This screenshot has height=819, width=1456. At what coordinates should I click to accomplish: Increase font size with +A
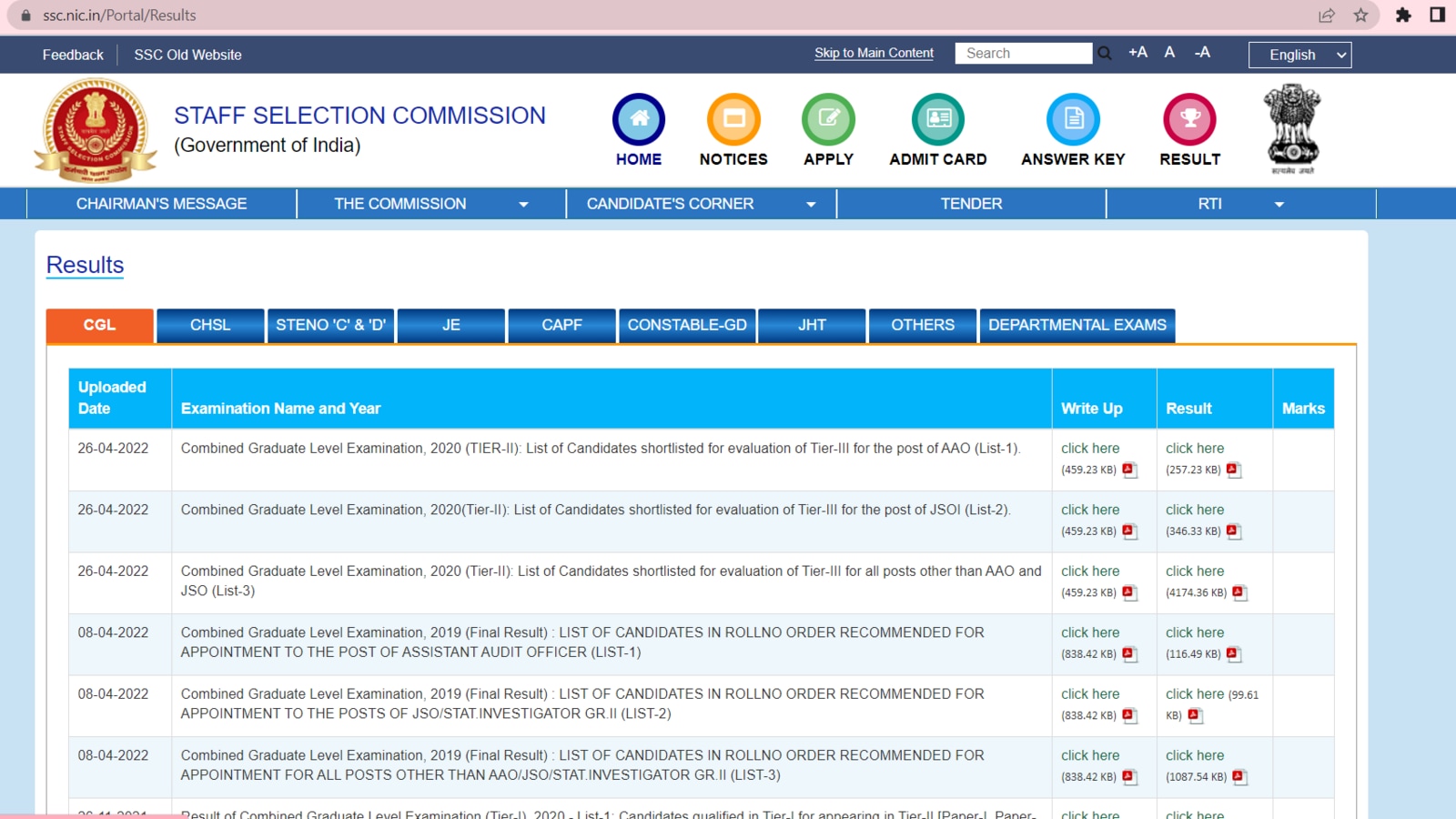click(1137, 52)
